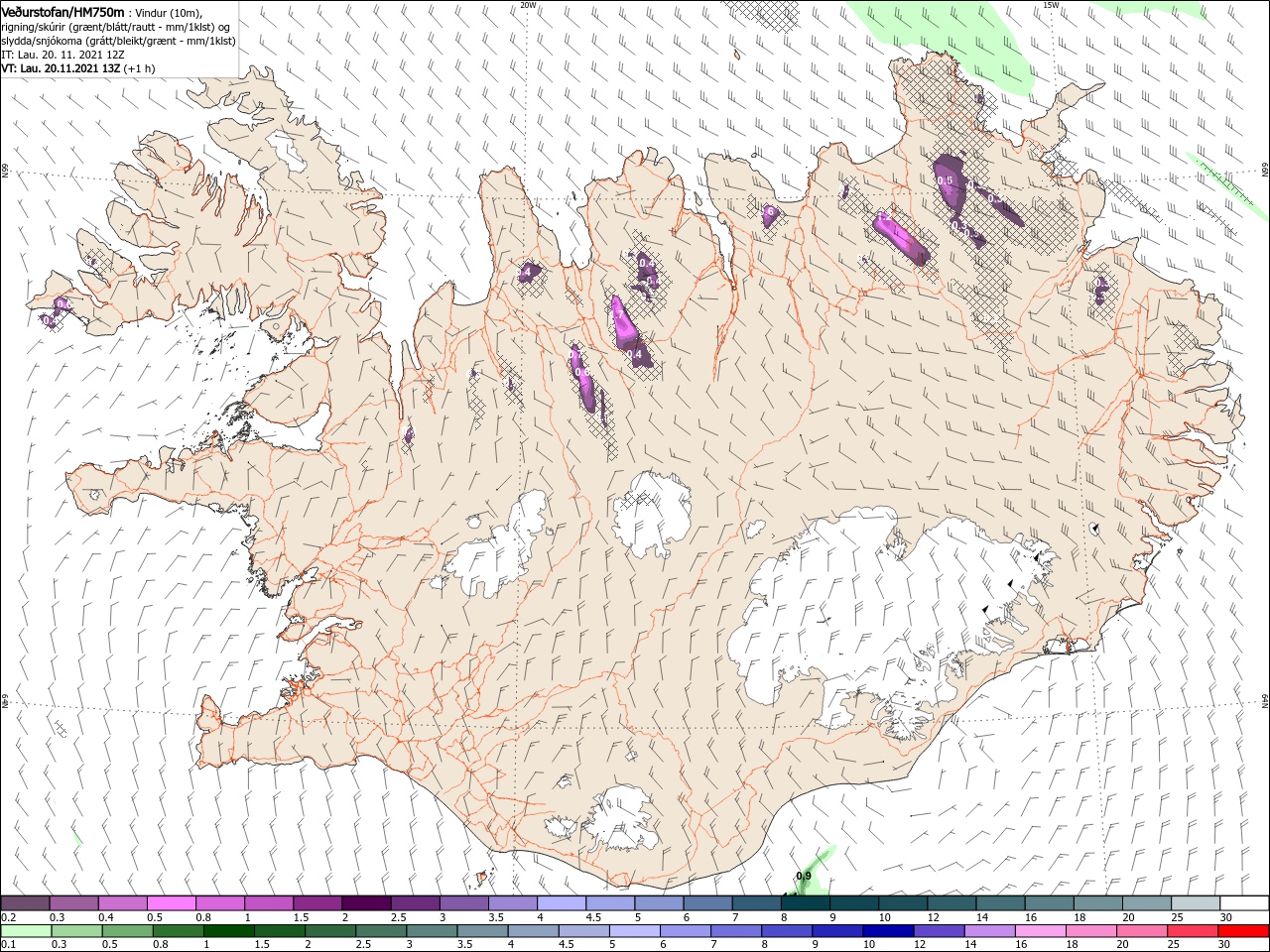This screenshot has width=1270, height=952.
Task: Pick the darkest purple 2 swatch, upper scale
Action: [x=366, y=903]
